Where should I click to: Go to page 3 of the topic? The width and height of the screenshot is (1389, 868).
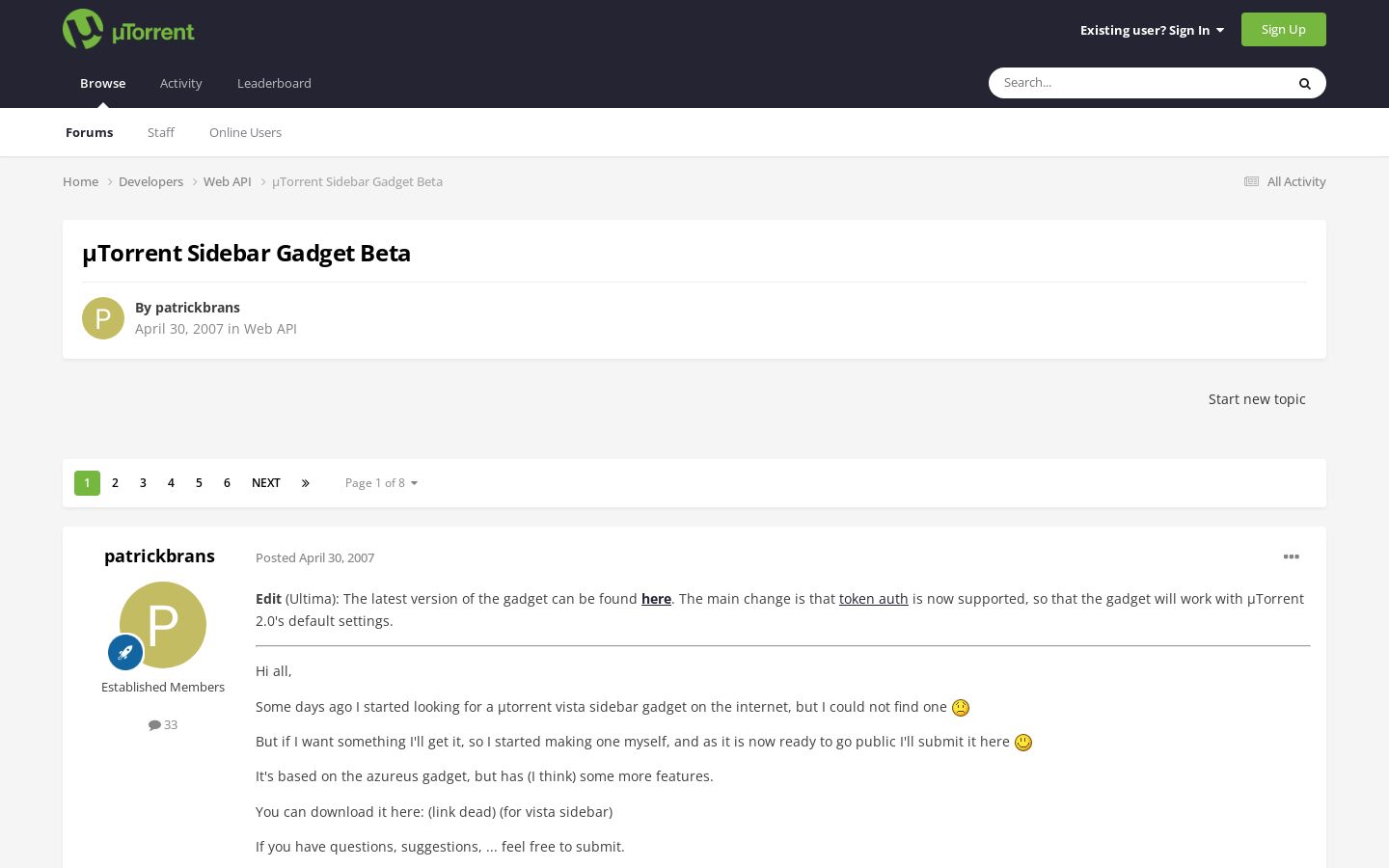click(x=143, y=483)
